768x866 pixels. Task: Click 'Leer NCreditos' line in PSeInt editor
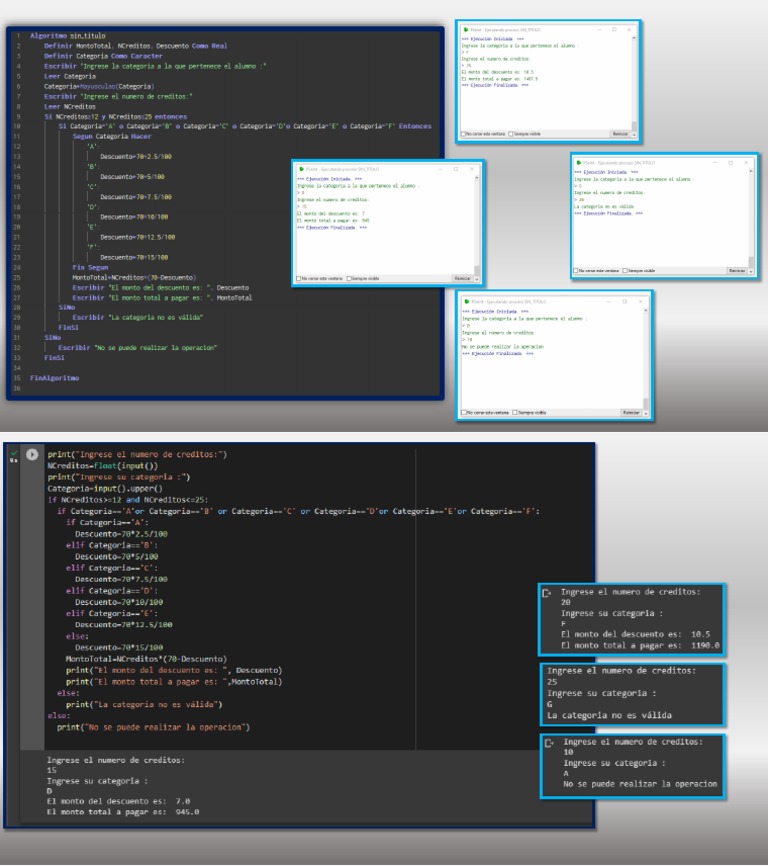70,107
